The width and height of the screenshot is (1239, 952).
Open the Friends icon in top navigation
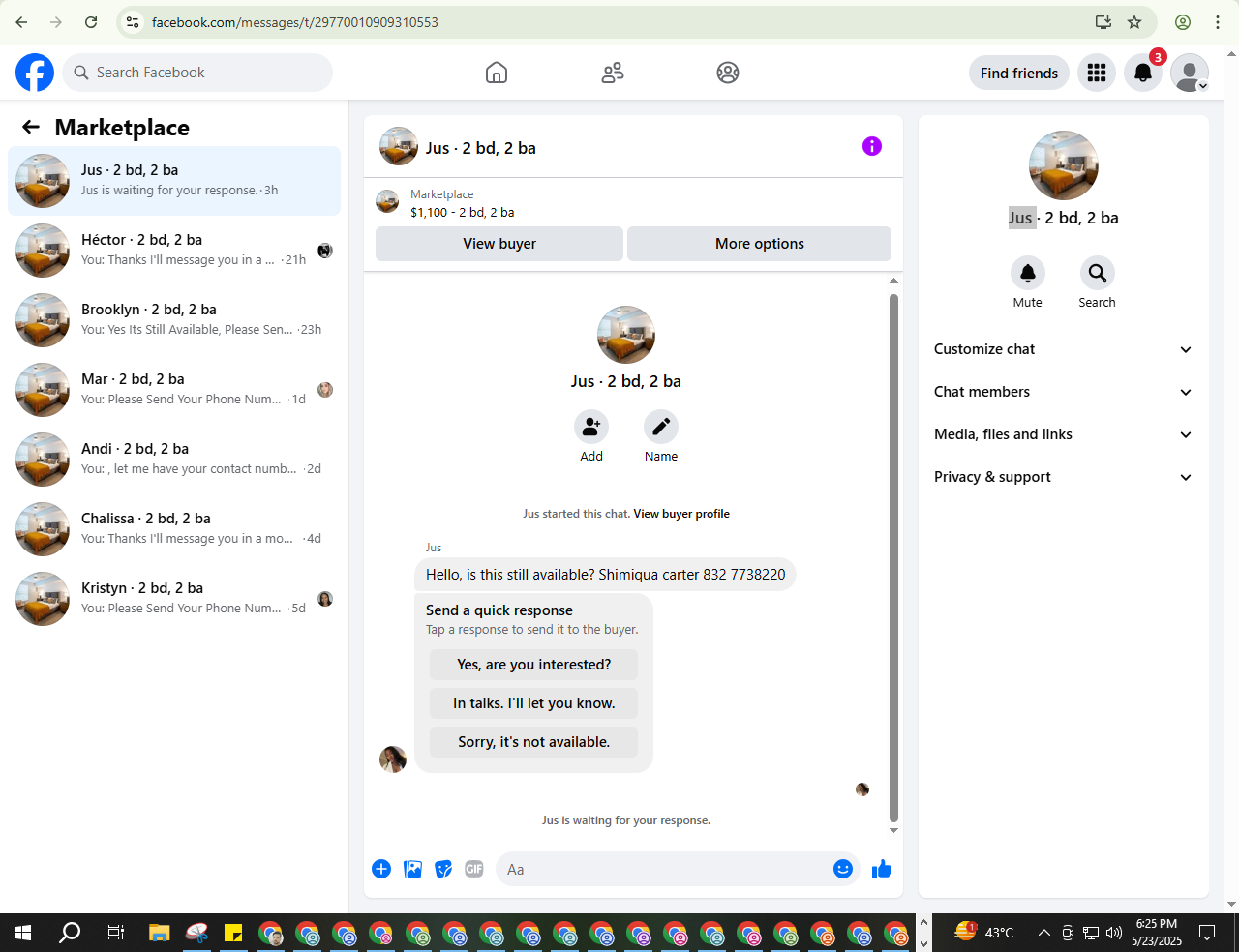pos(613,73)
